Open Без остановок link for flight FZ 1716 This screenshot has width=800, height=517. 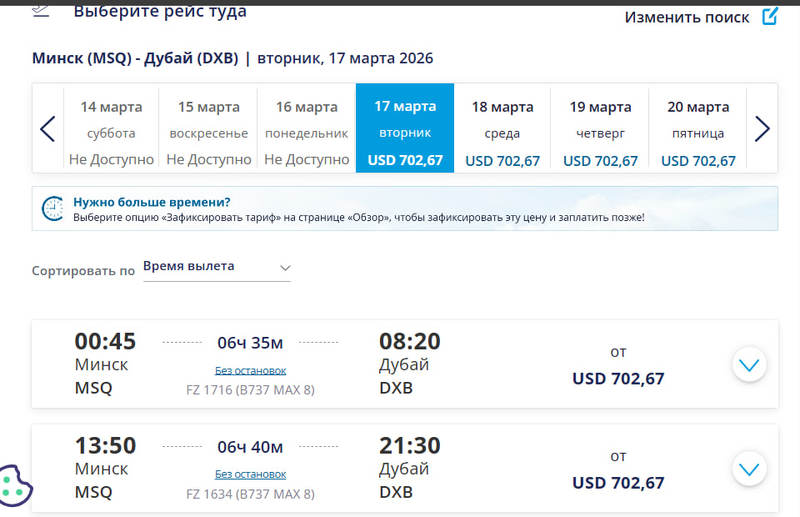[250, 370]
